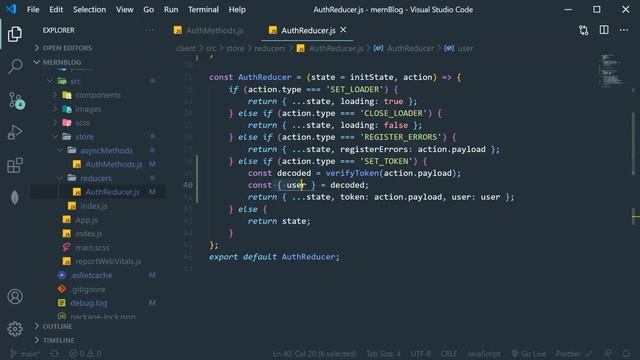Open the View menu

tap(124, 9)
